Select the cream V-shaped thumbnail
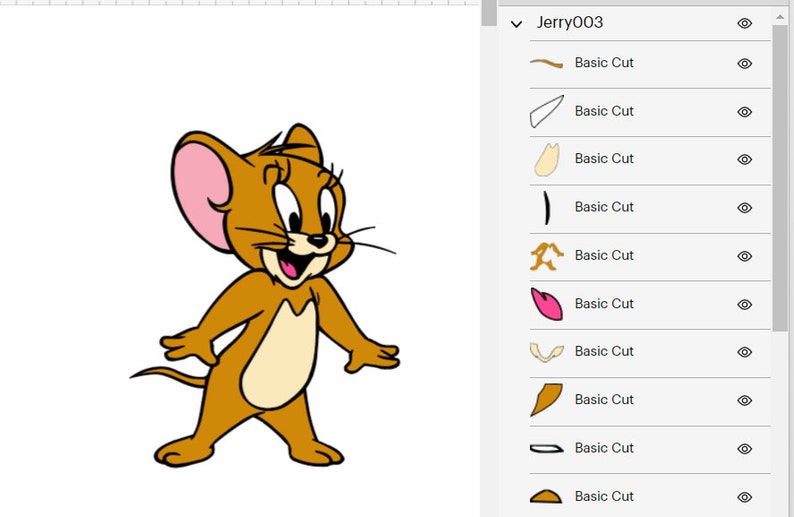 click(x=547, y=352)
